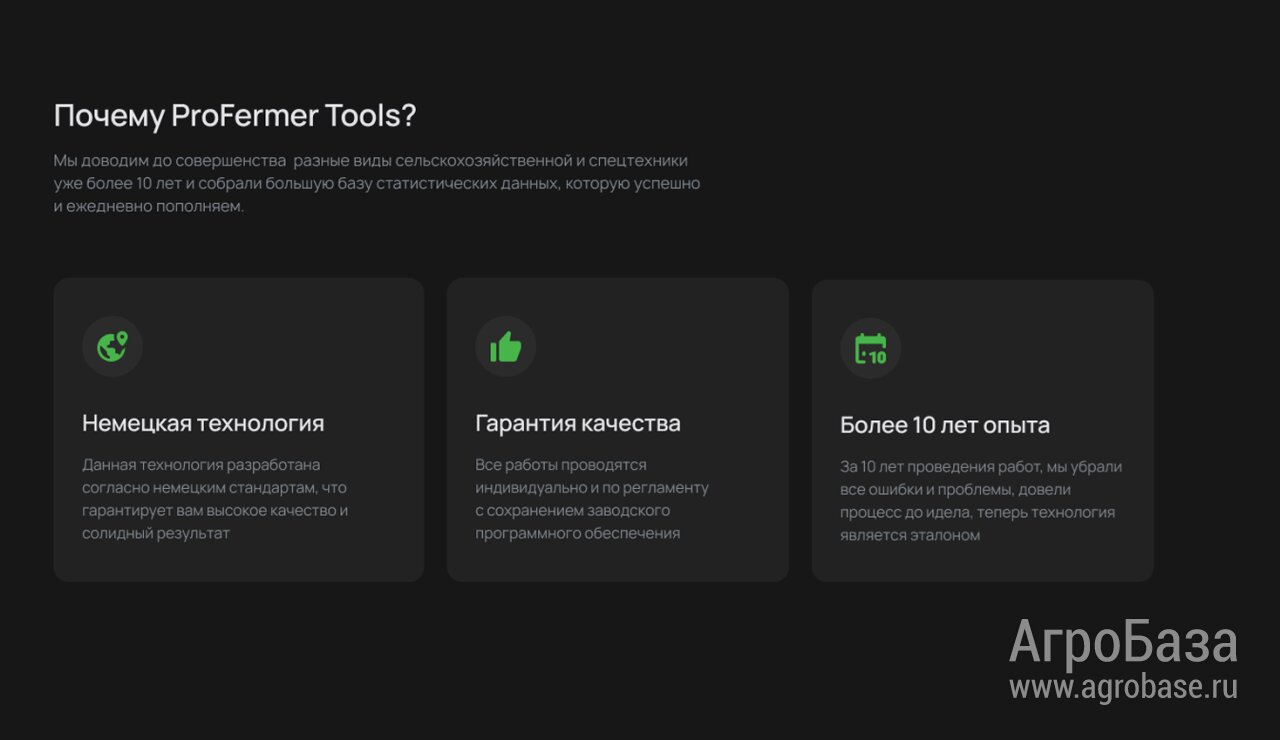This screenshot has height=740, width=1280.
Task: Click the description 'За 10 лет проведения работ'
Action: coord(981,501)
